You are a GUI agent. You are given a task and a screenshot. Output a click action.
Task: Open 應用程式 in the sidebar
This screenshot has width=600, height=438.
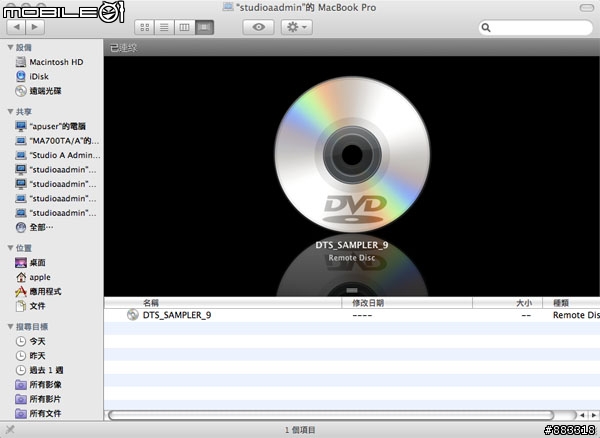pos(38,291)
